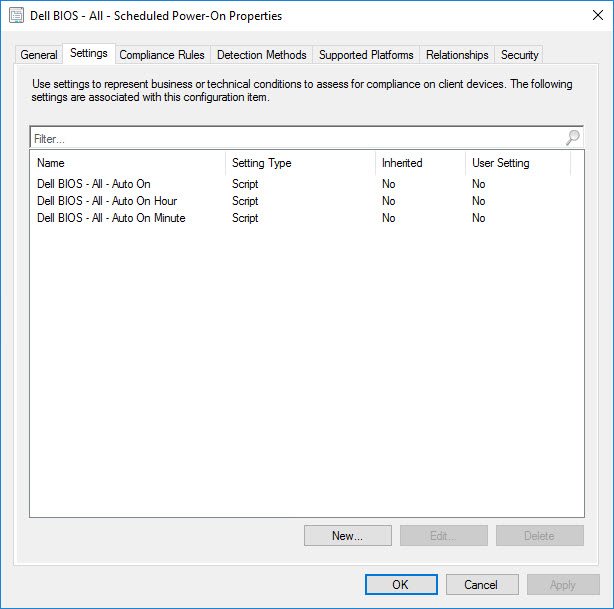614x609 pixels.
Task: Select the Auto On Minute setting row
Action: 111,218
